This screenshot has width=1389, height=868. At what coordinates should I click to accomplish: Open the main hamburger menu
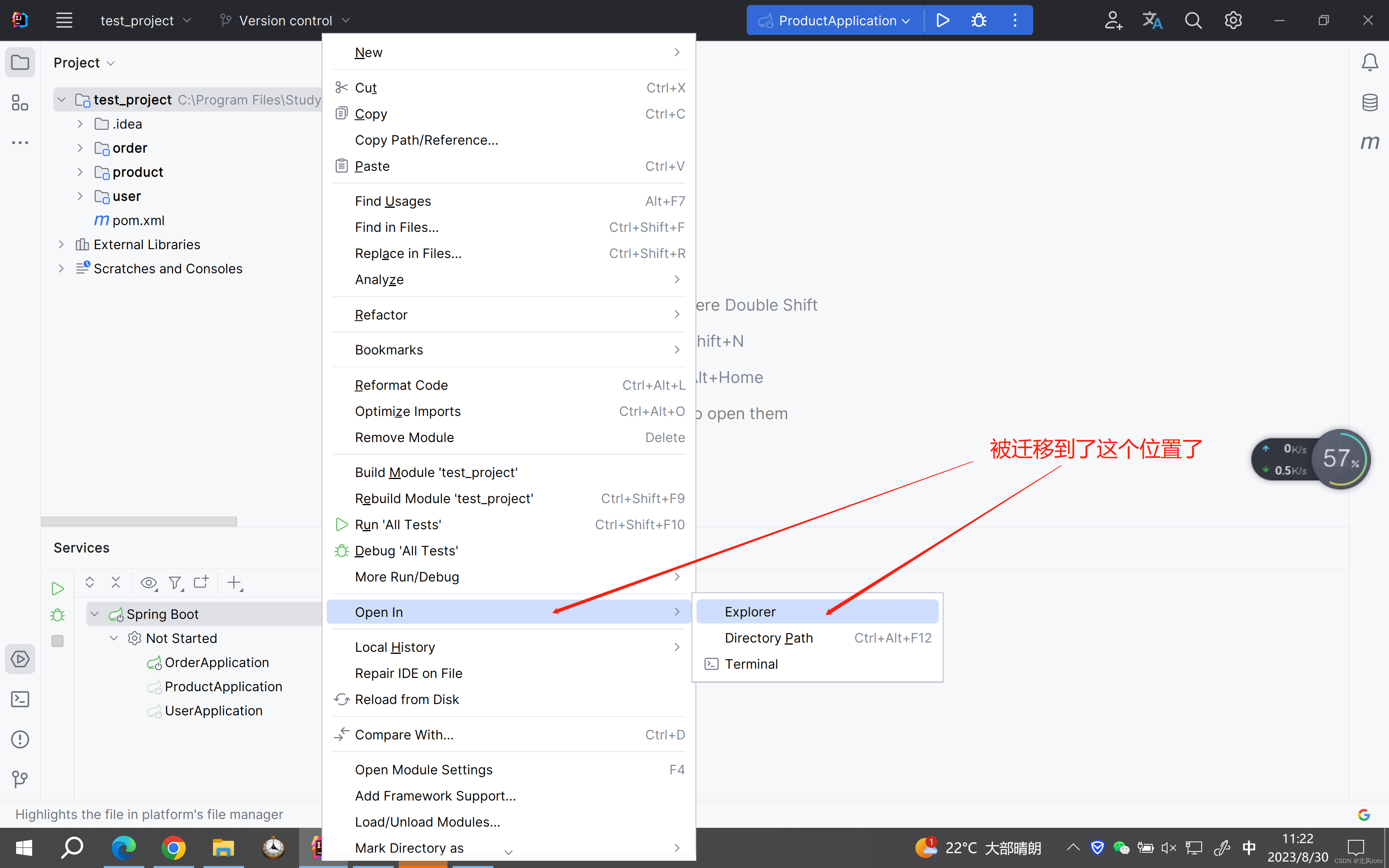pos(64,20)
